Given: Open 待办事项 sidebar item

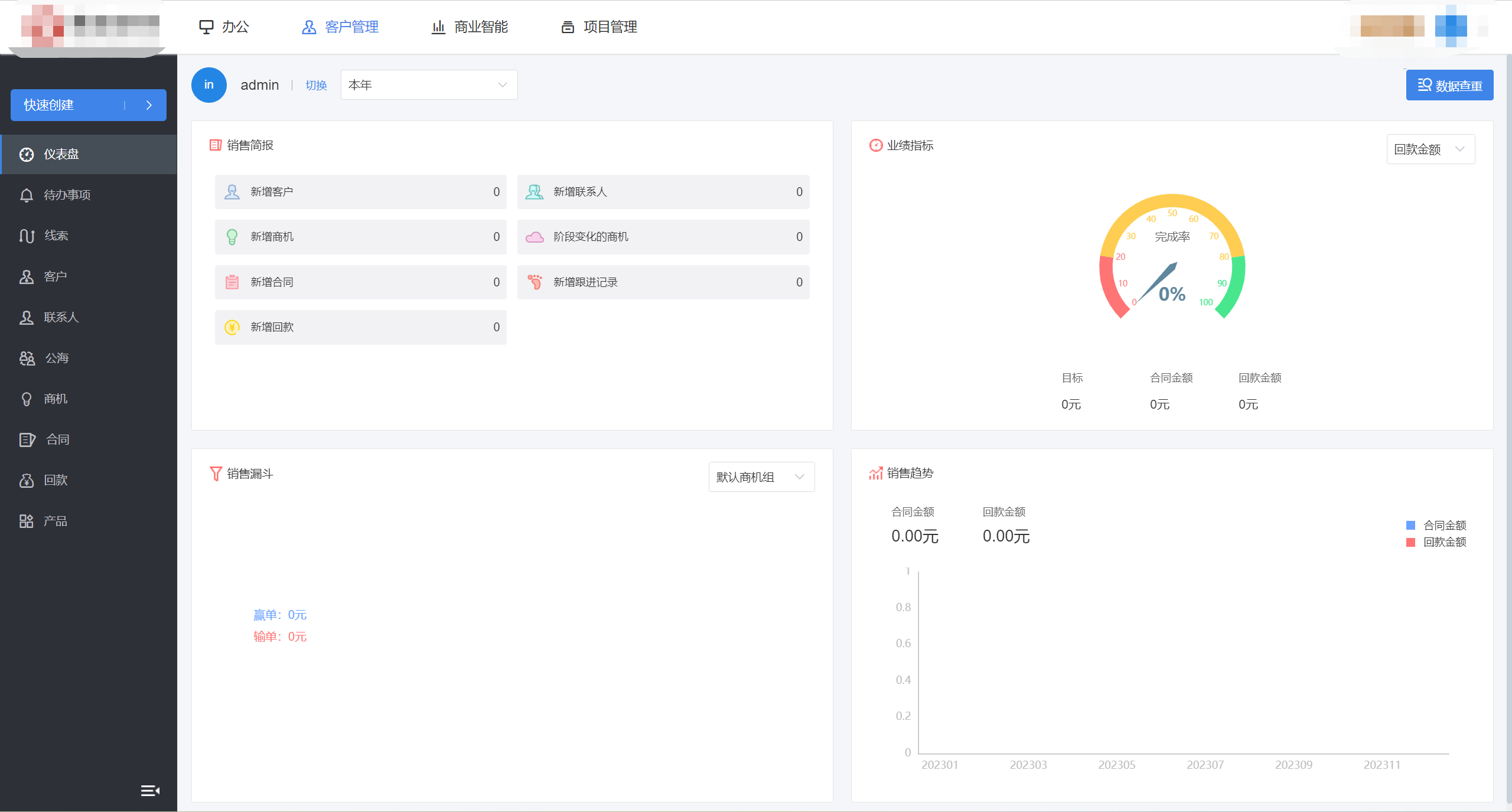Looking at the screenshot, I should pyautogui.click(x=89, y=195).
